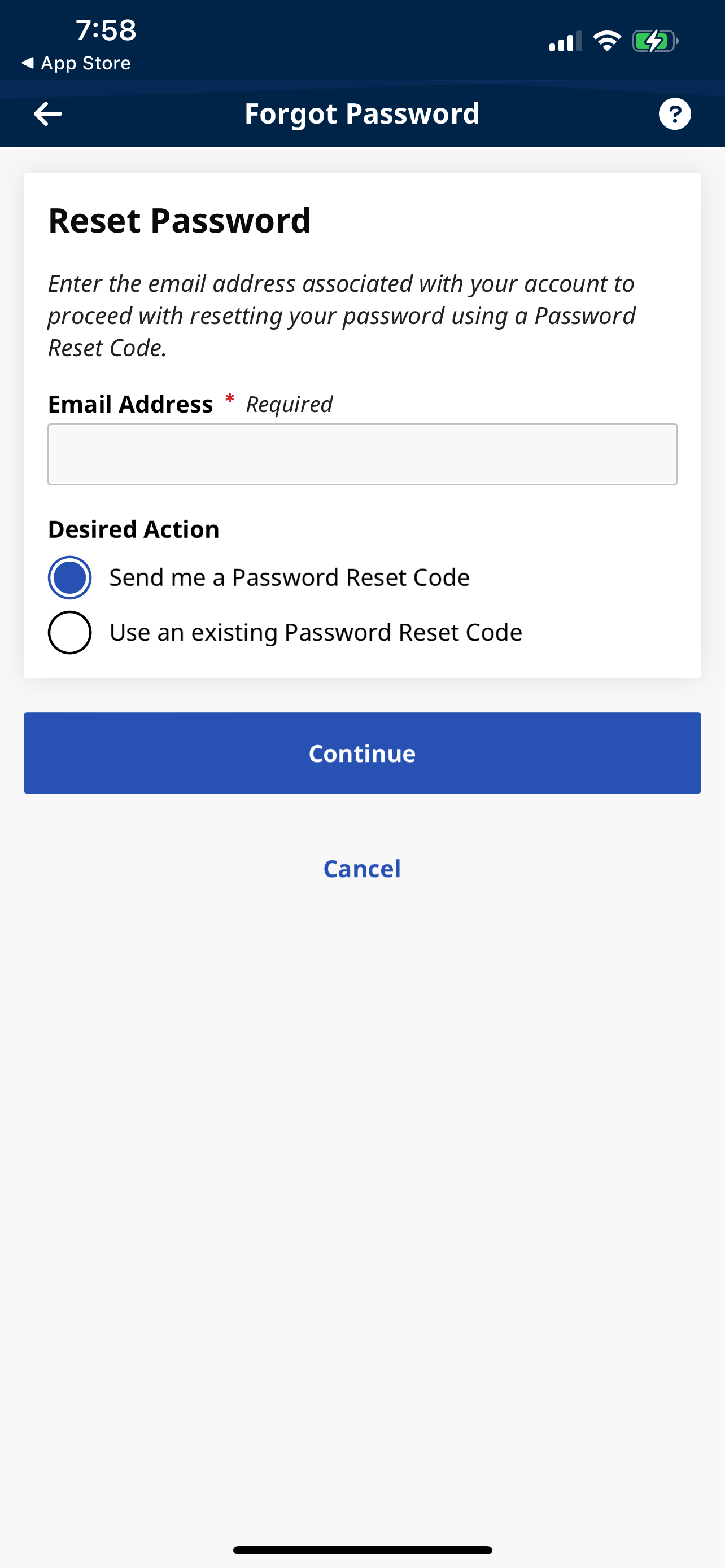
Task: Click the Reset Password heading
Action: pos(180,220)
